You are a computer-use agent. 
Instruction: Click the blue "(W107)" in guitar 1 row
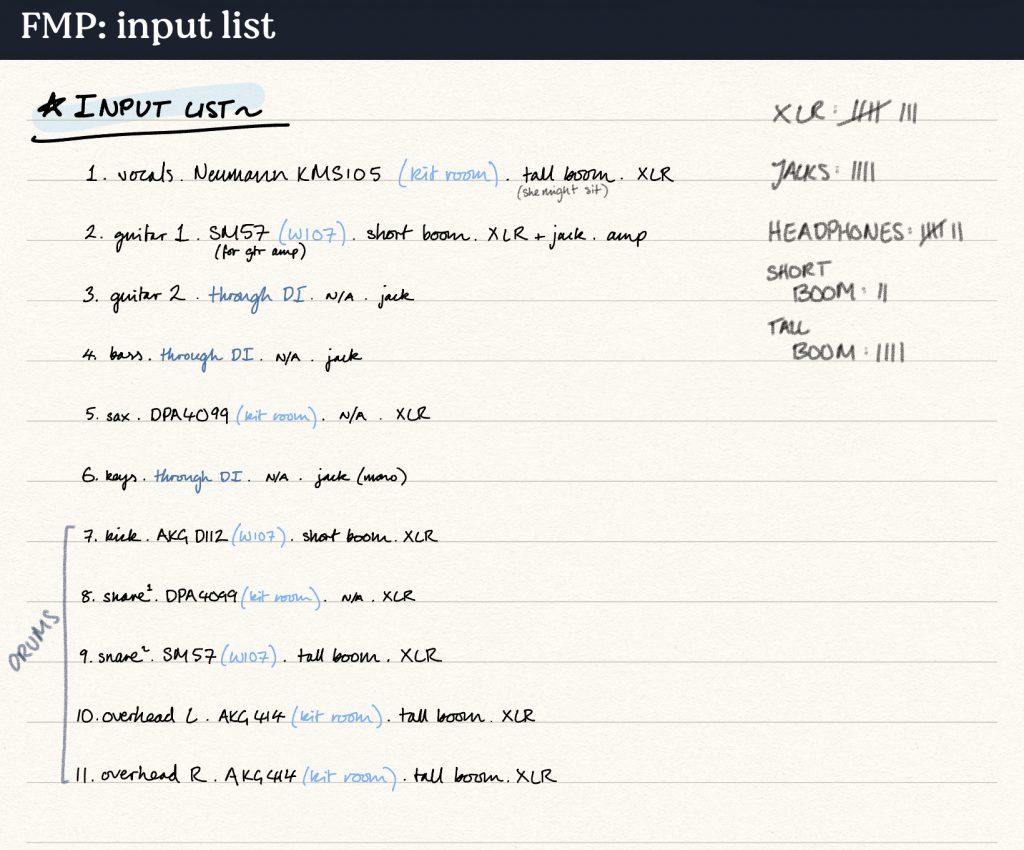click(x=312, y=234)
